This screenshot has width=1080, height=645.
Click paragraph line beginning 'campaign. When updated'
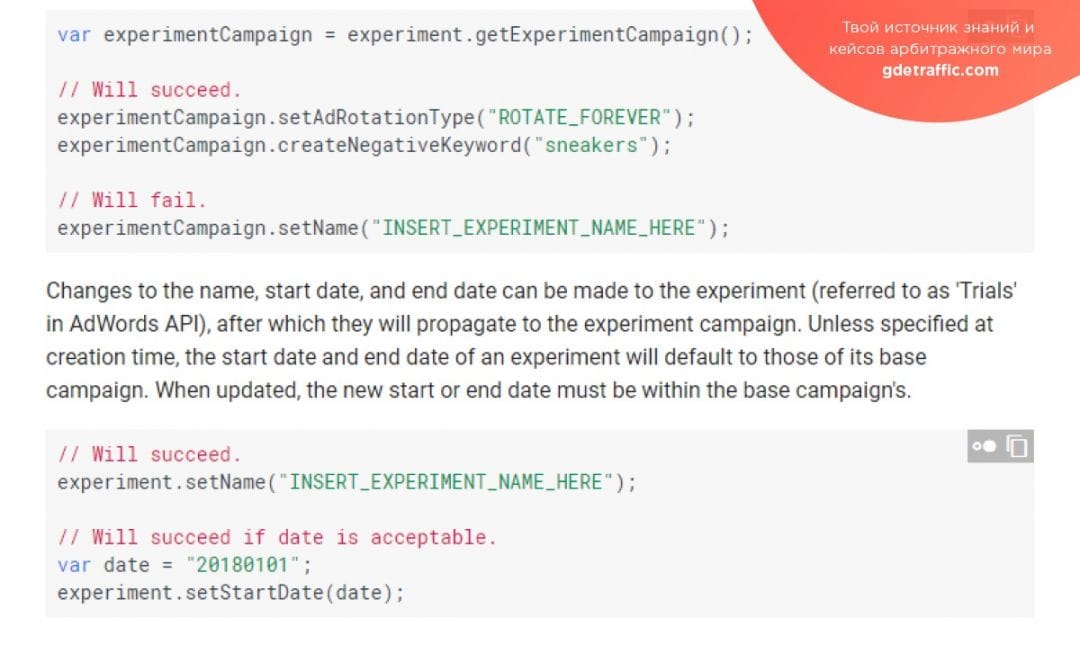tap(479, 390)
